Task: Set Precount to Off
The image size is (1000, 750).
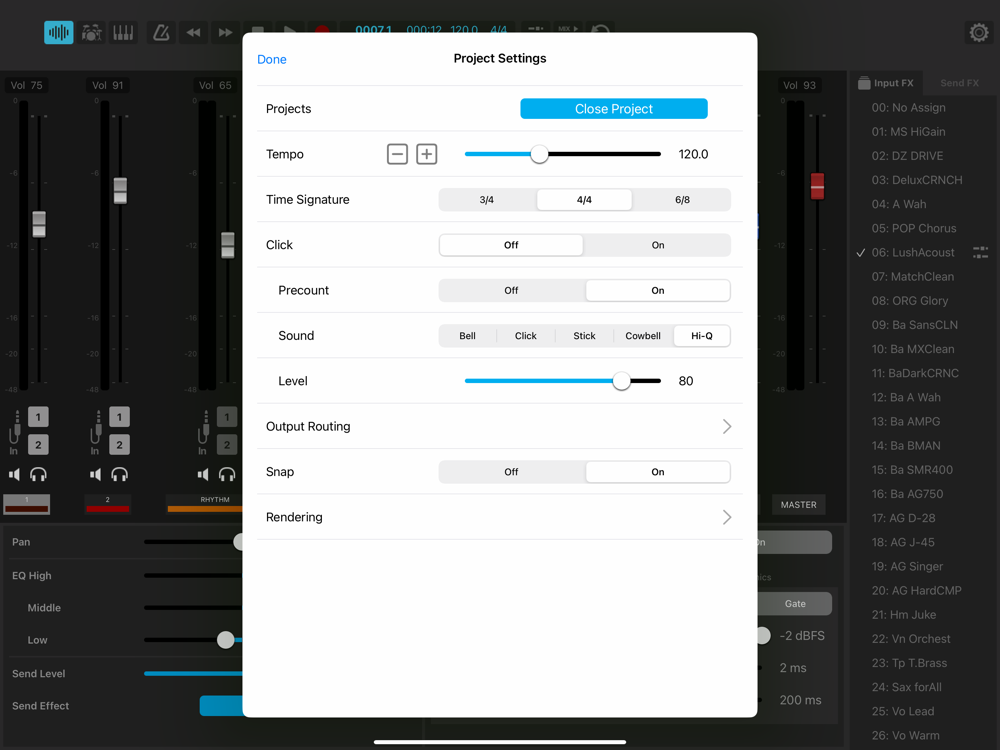Action: 511,290
